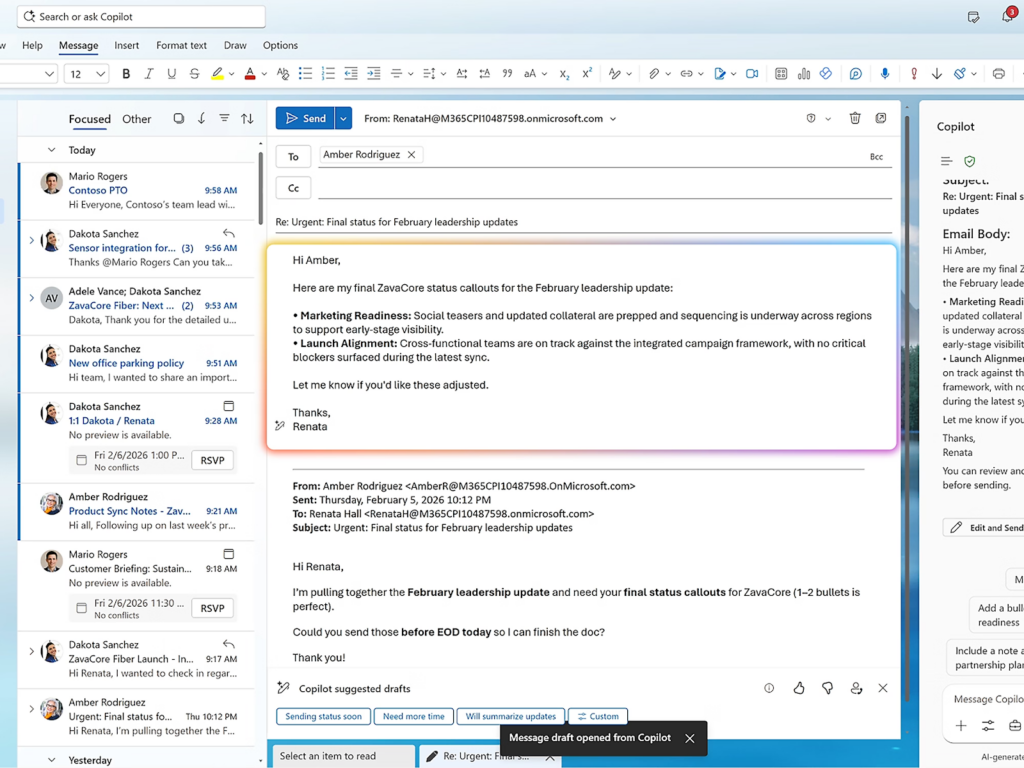Attach a file using the paperclip icon
This screenshot has height=768, width=1024.
653,72
